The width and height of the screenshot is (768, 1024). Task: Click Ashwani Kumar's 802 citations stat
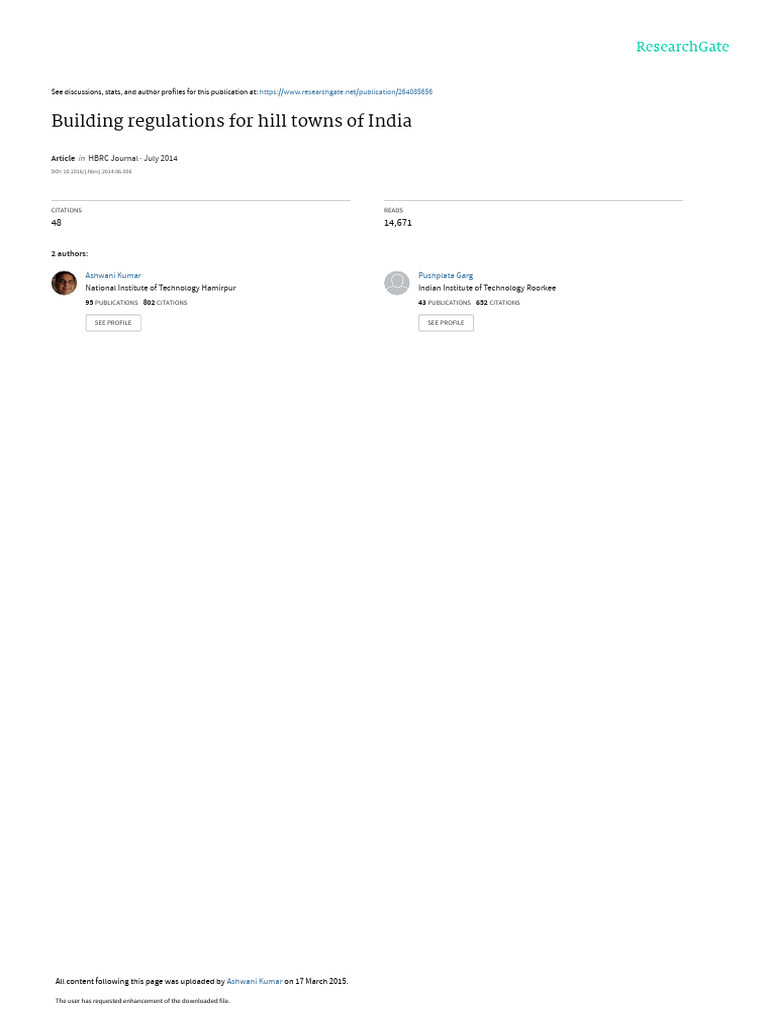coord(165,303)
